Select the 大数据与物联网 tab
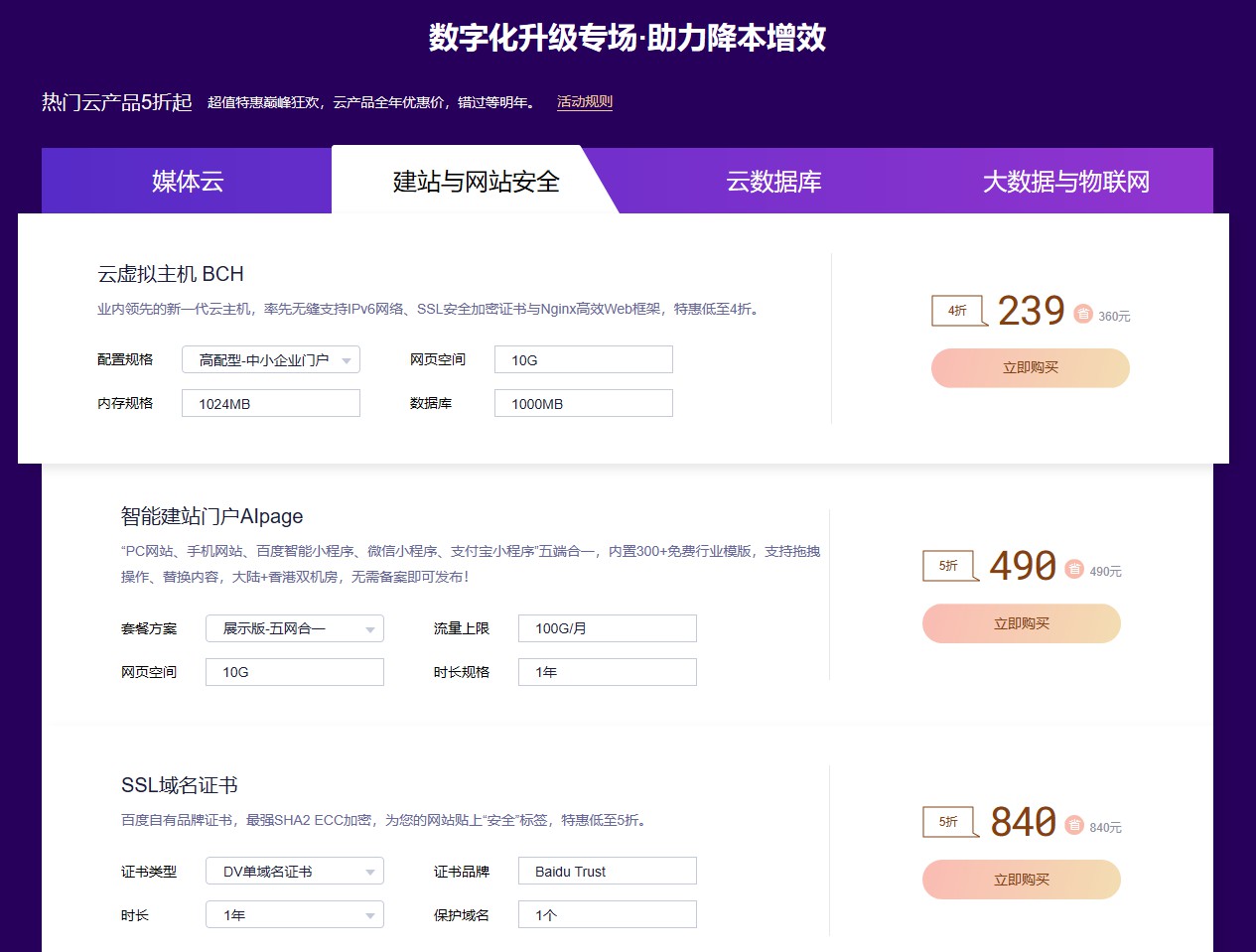The image size is (1256, 952). 1065,182
